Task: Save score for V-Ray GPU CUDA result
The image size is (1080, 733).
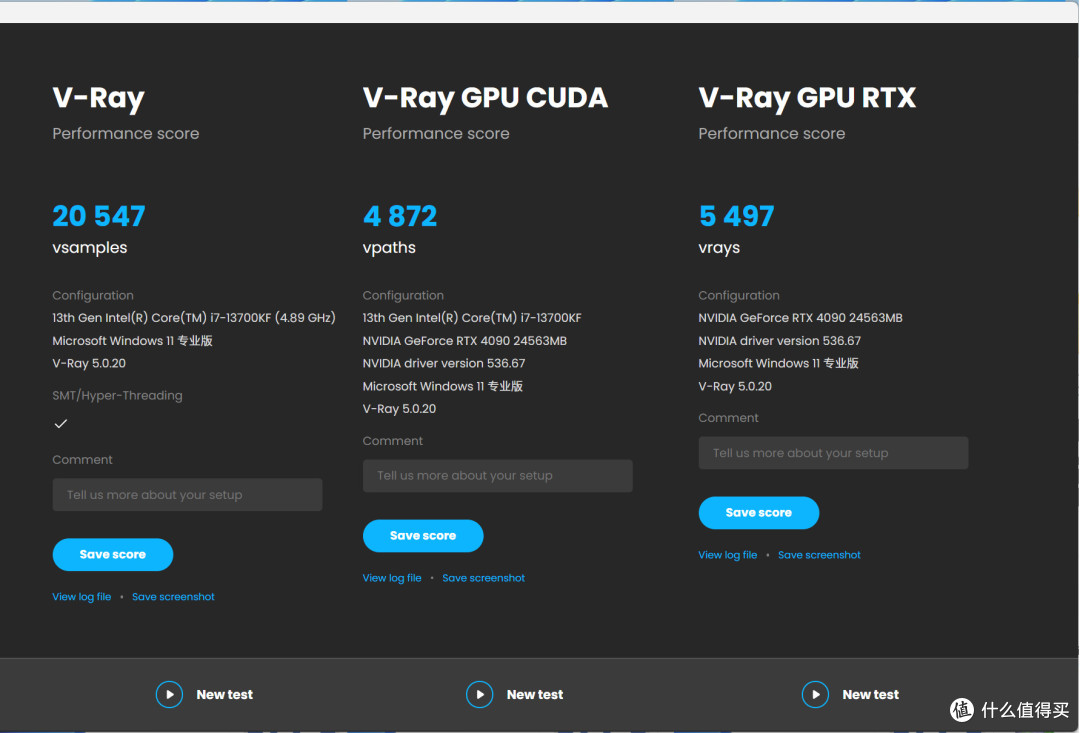Action: (x=423, y=535)
